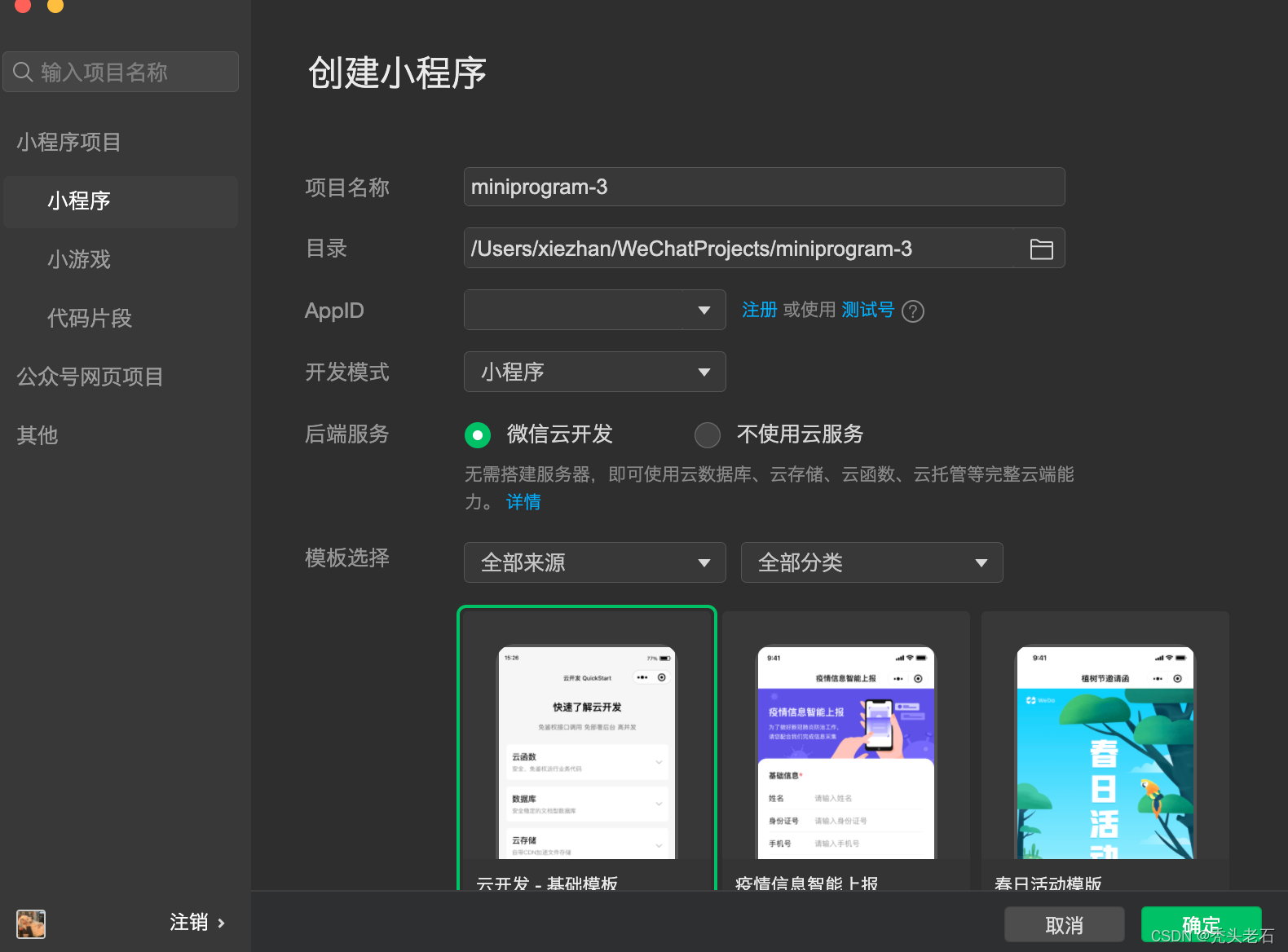Choose the 春日活动模版 template thumbnail
1288x952 pixels.
1105,750
